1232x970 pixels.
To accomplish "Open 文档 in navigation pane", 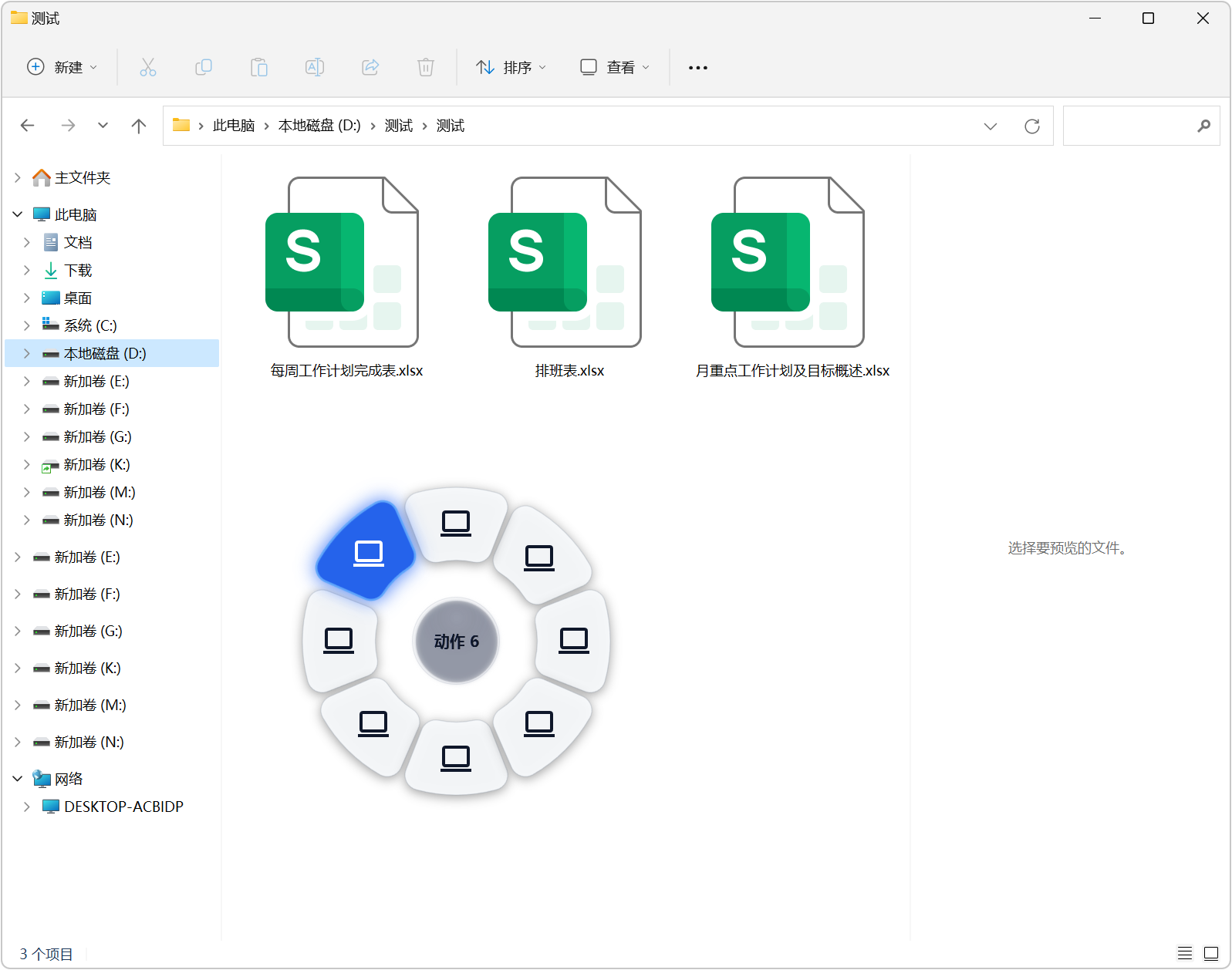I will click(x=78, y=242).
